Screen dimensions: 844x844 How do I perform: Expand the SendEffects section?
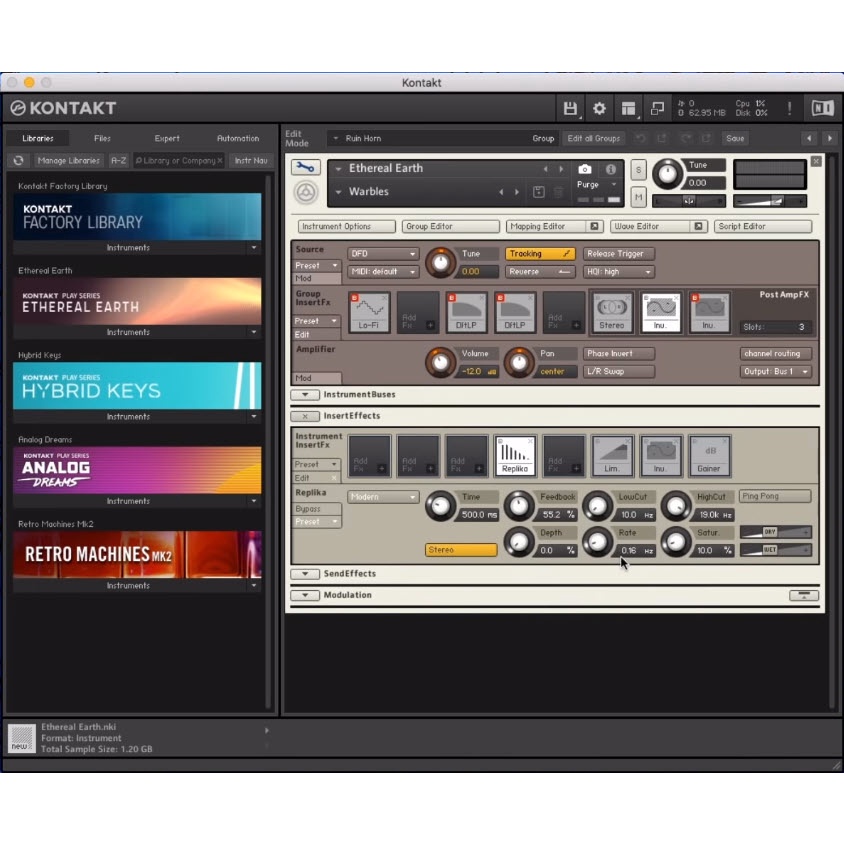coord(306,573)
